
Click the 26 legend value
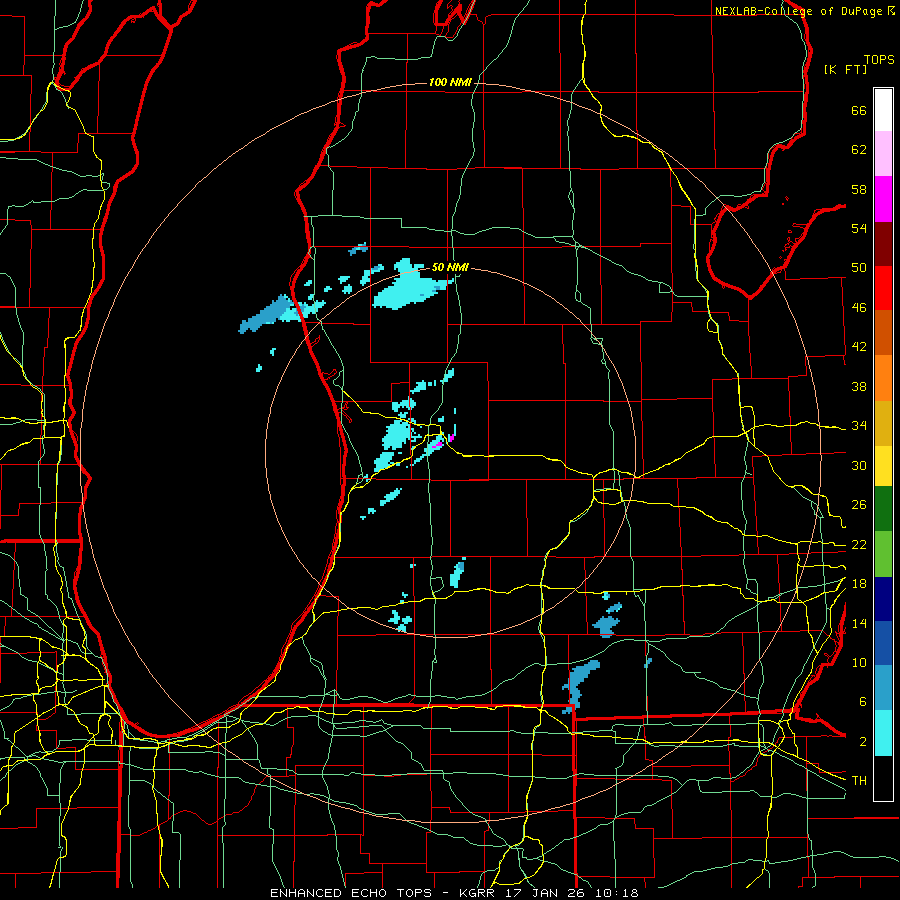pos(859,505)
